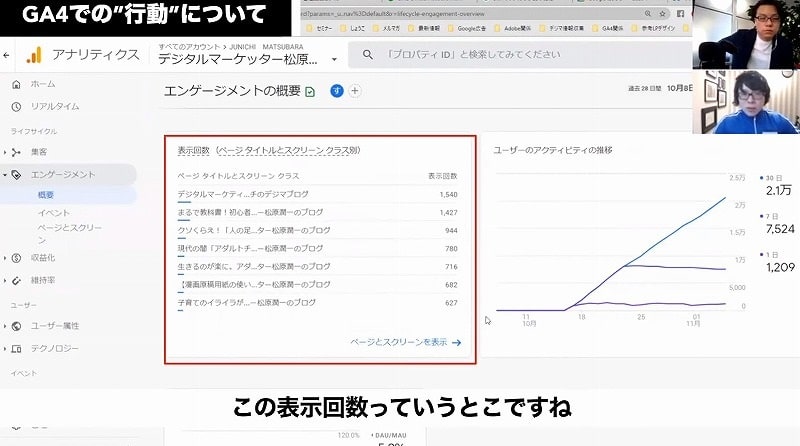Click the 30日 value 2.1万

coord(779,190)
